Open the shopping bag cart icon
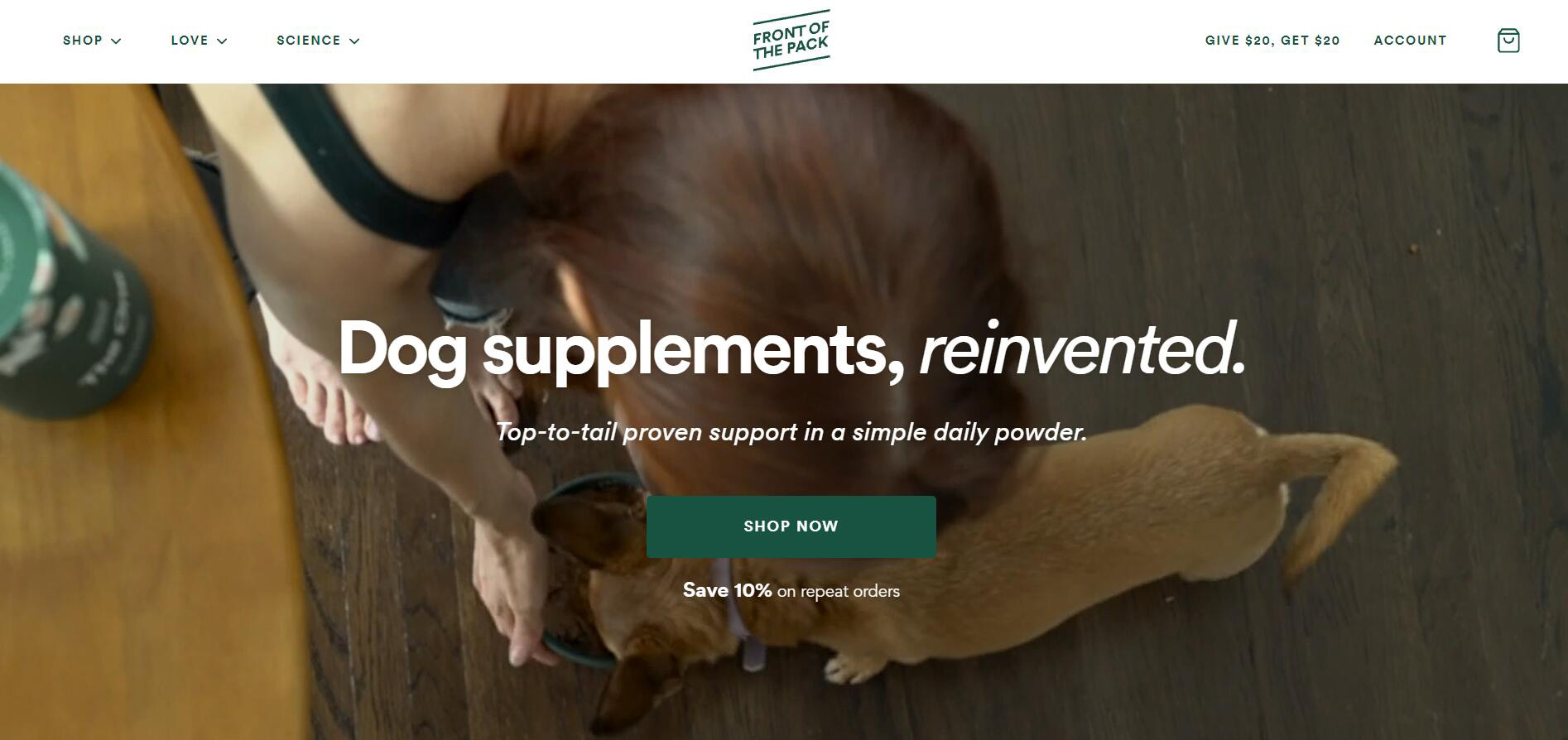 [1508, 41]
